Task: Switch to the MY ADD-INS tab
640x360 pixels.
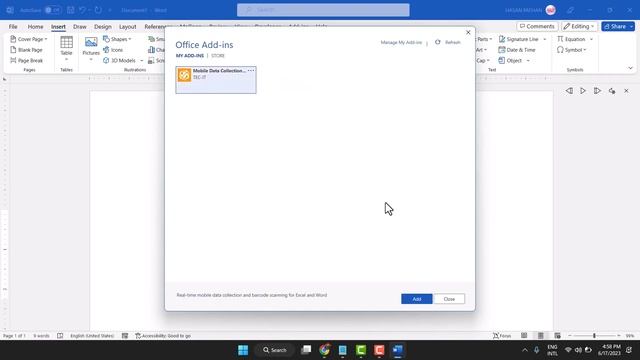Action: point(190,56)
